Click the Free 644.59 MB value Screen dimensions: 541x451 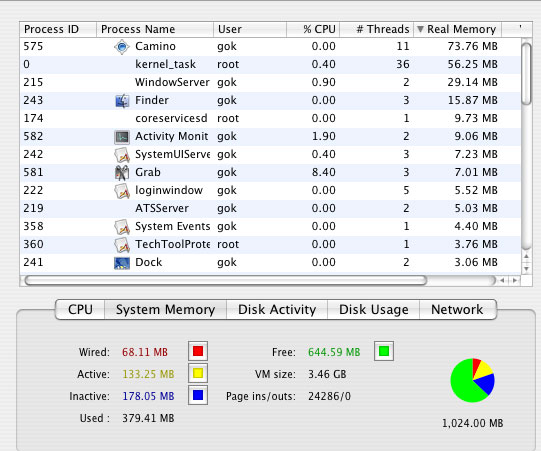pyautogui.click(x=334, y=352)
